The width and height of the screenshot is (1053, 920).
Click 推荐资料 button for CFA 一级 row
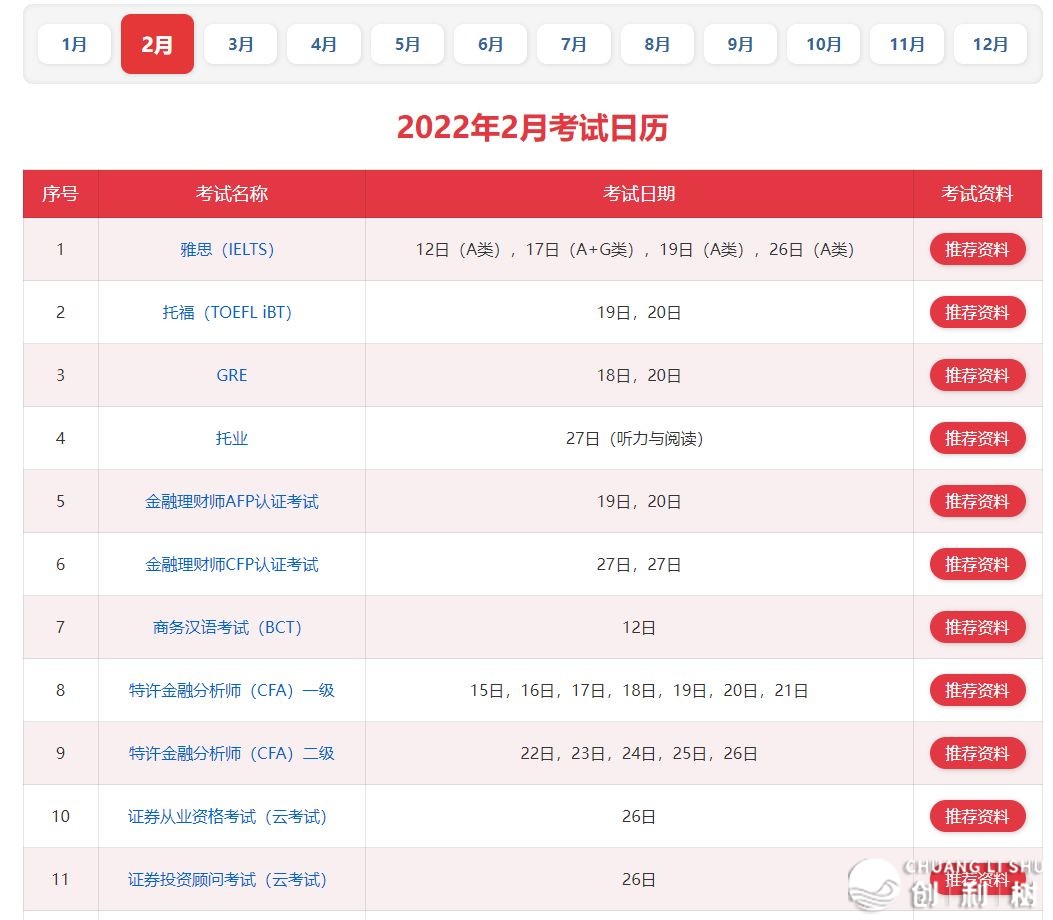(977, 690)
